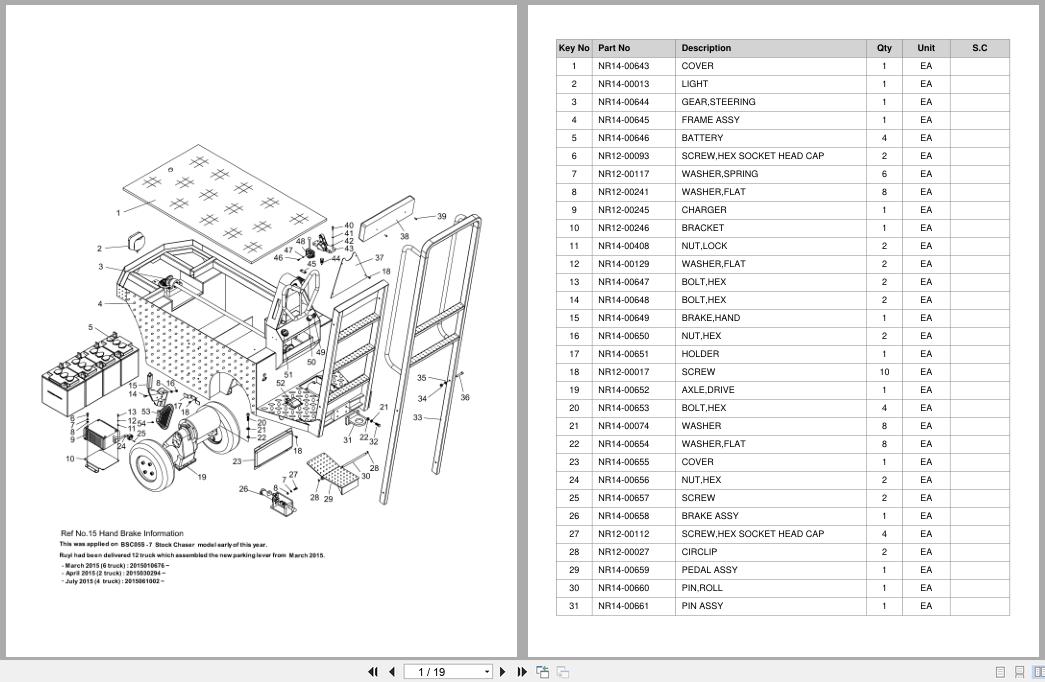Select part number NR14-00129
The image size is (1045, 682).
(623, 264)
